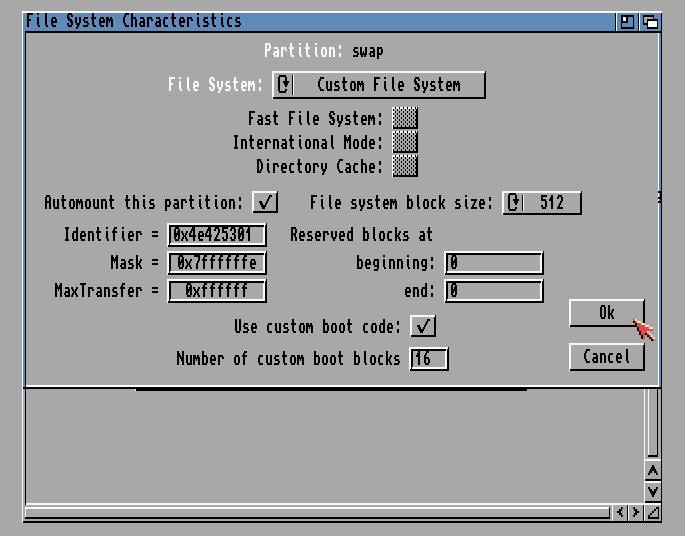Click the Identifier field 0x4e425301
Screen dimensions: 685x536
pos(217,235)
